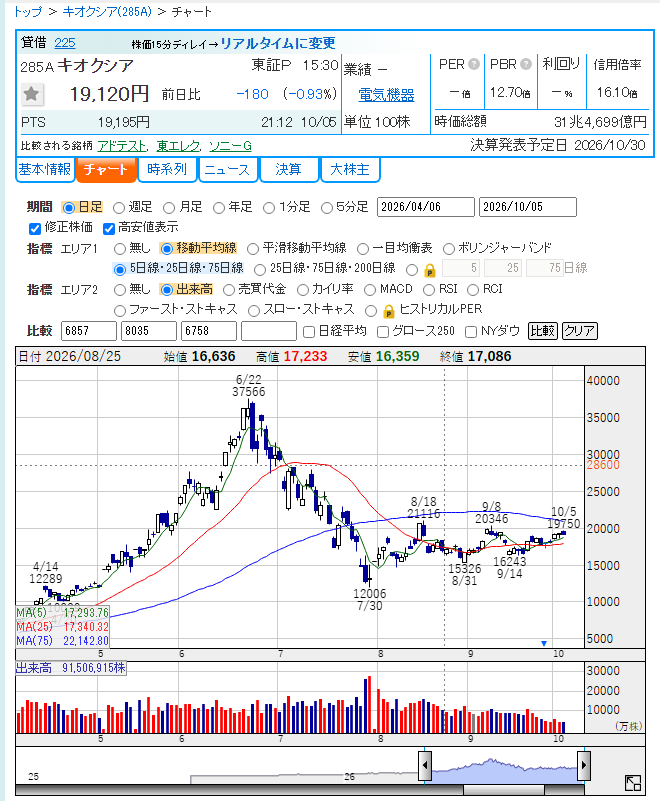
Task: Open アドテスト comparison stock link
Action: click(x=122, y=146)
